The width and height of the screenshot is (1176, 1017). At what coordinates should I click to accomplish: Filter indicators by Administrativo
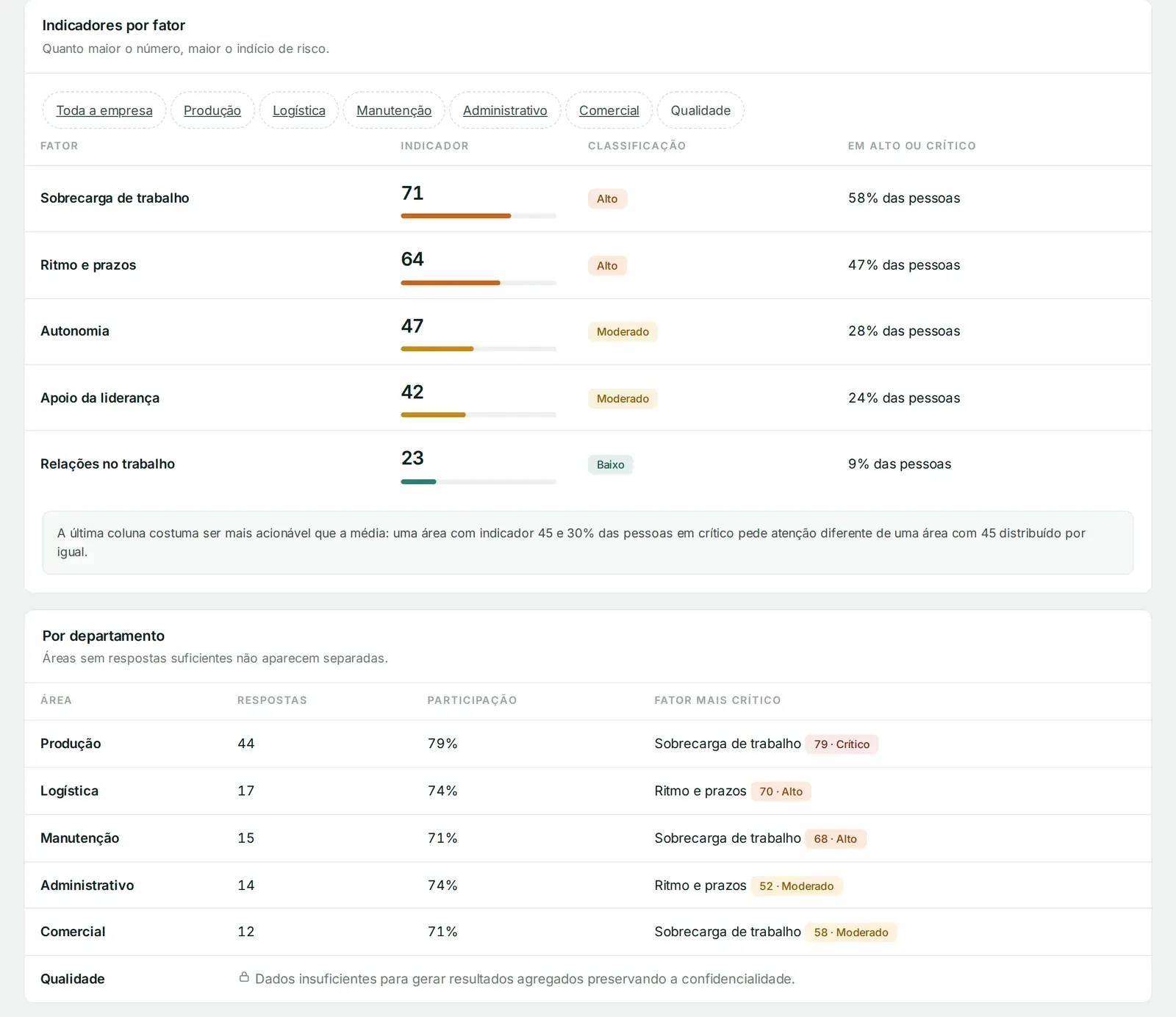click(505, 110)
